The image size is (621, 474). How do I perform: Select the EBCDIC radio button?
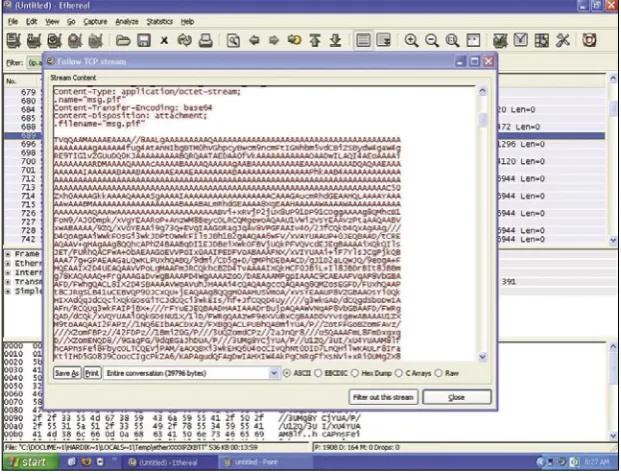(318, 373)
